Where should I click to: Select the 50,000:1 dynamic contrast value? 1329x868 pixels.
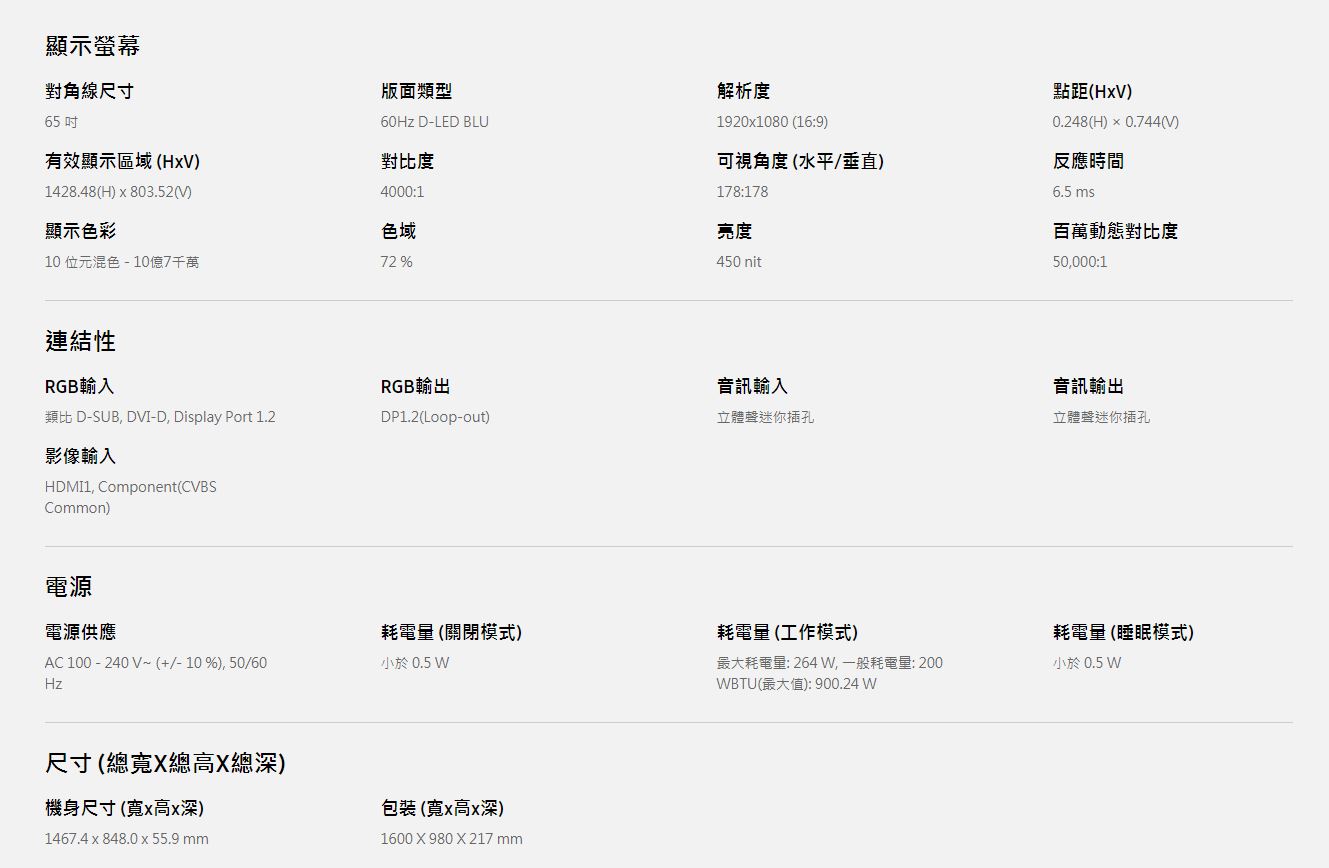pos(1079,262)
